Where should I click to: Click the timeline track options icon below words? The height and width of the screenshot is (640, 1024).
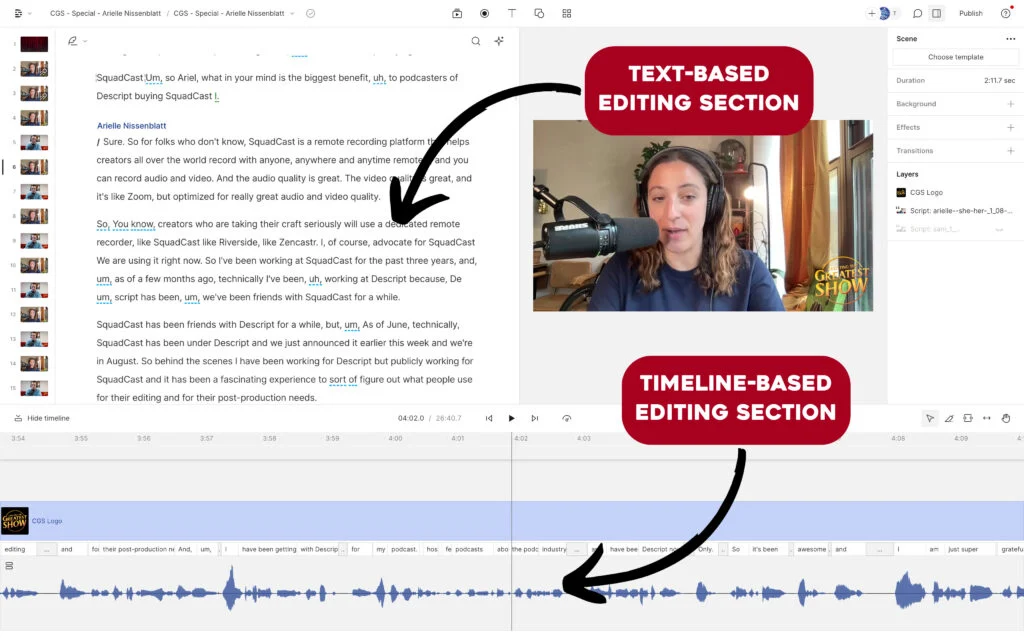[9, 566]
